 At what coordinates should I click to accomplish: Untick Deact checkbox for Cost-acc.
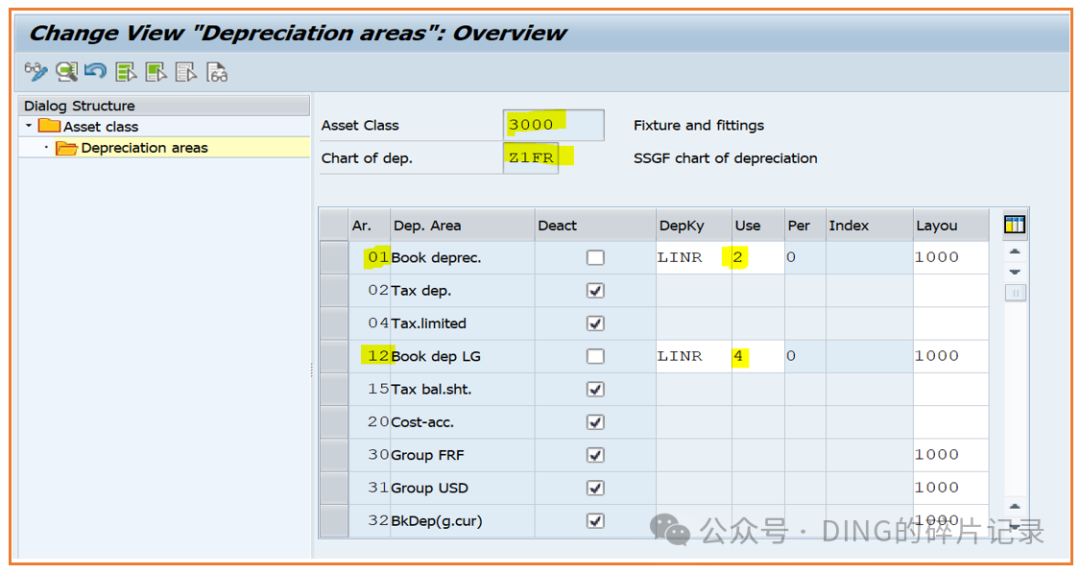595,422
